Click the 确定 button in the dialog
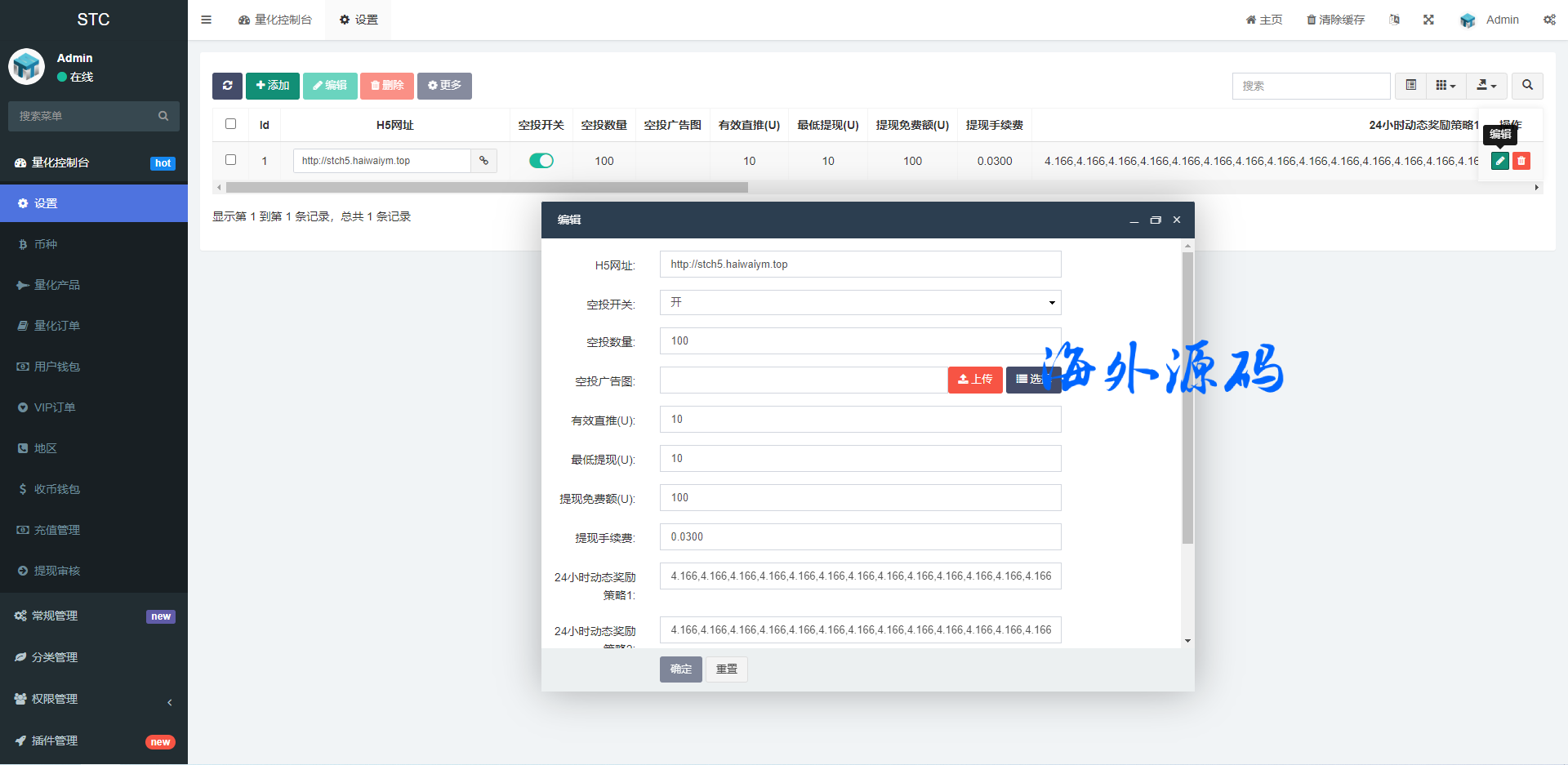 (x=680, y=669)
